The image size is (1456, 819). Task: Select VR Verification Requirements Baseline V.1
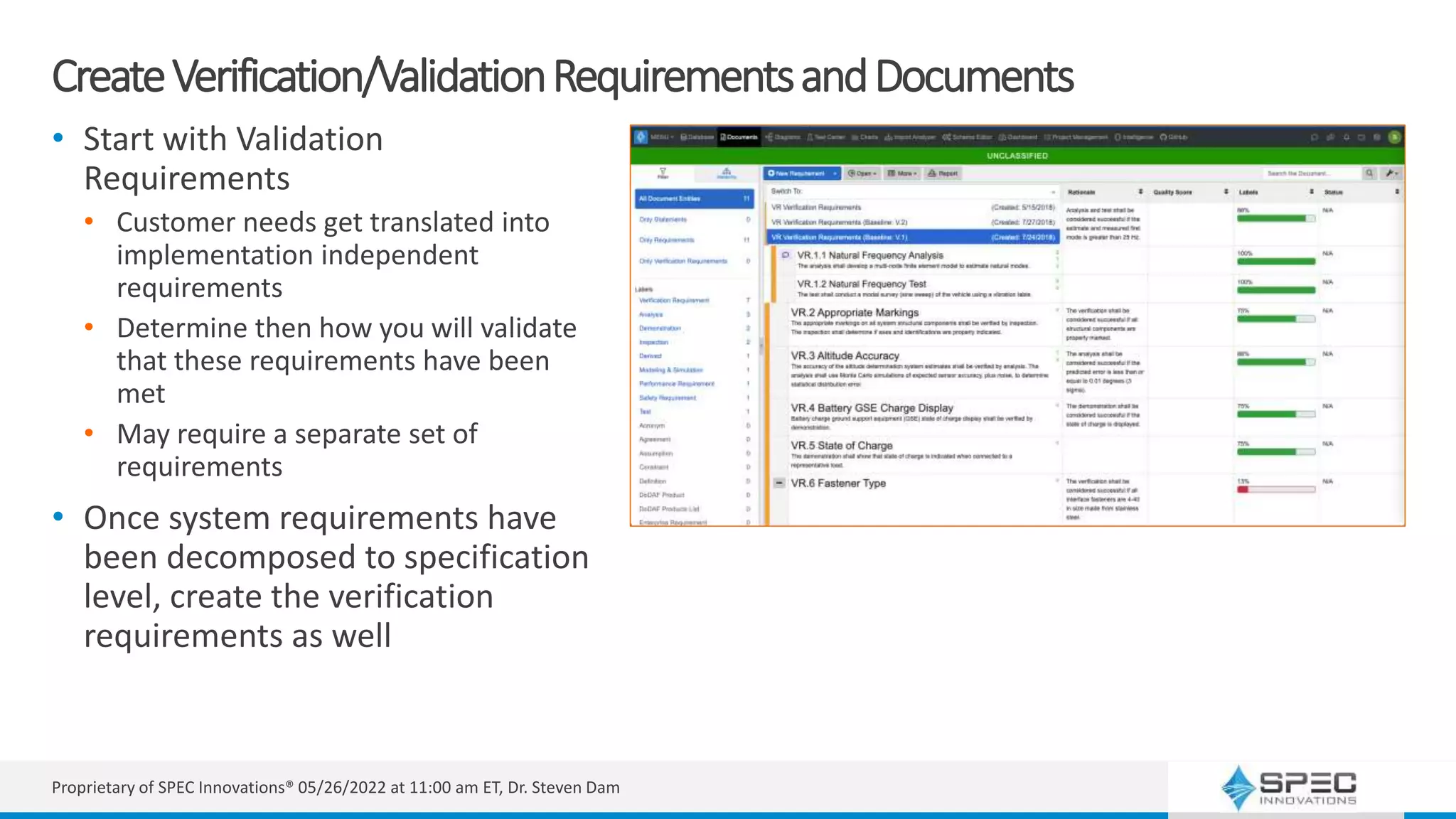point(913,237)
